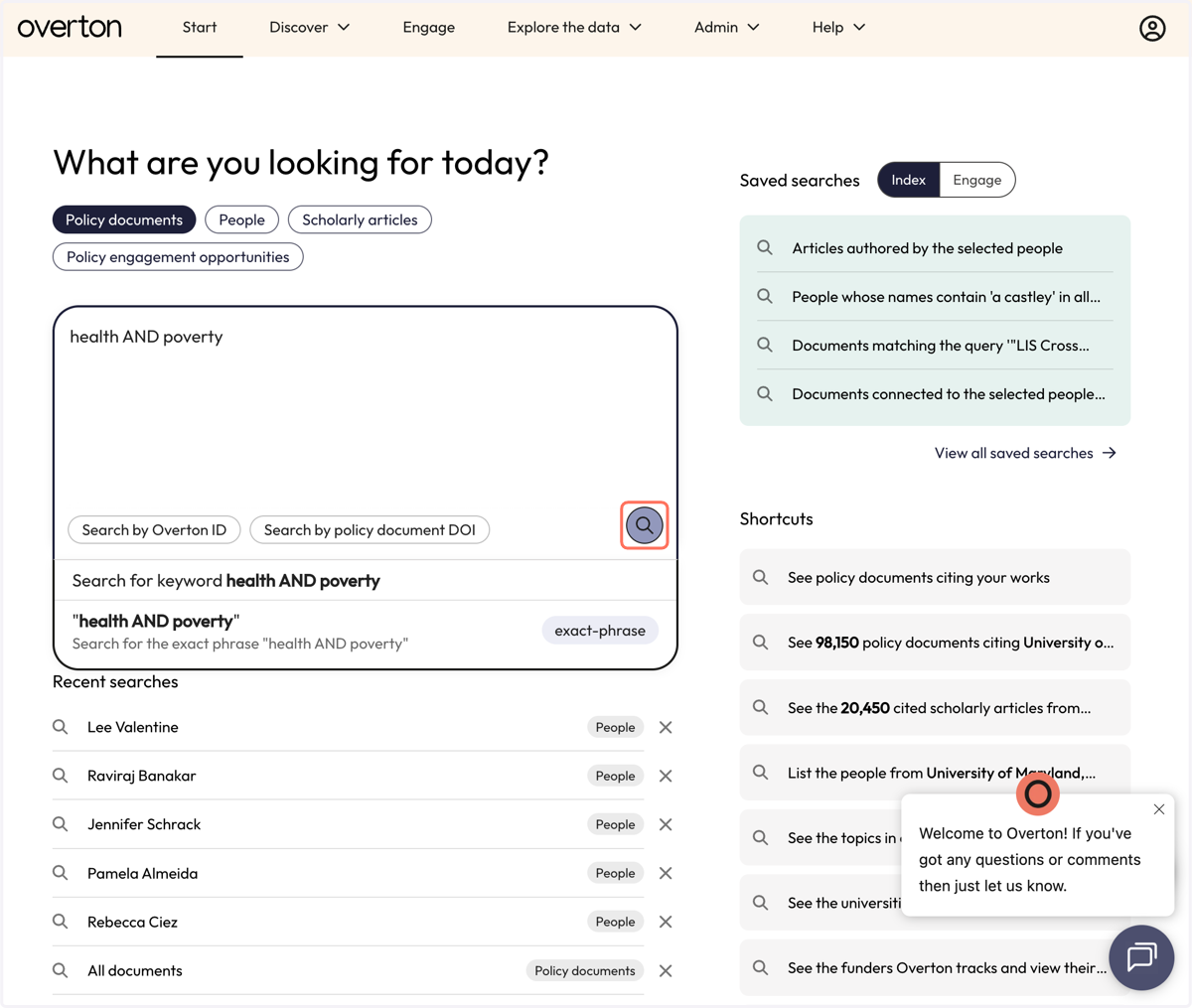Remove Raviraj Banakar recent search
Viewport: 1192px width, 1008px height.
click(666, 777)
